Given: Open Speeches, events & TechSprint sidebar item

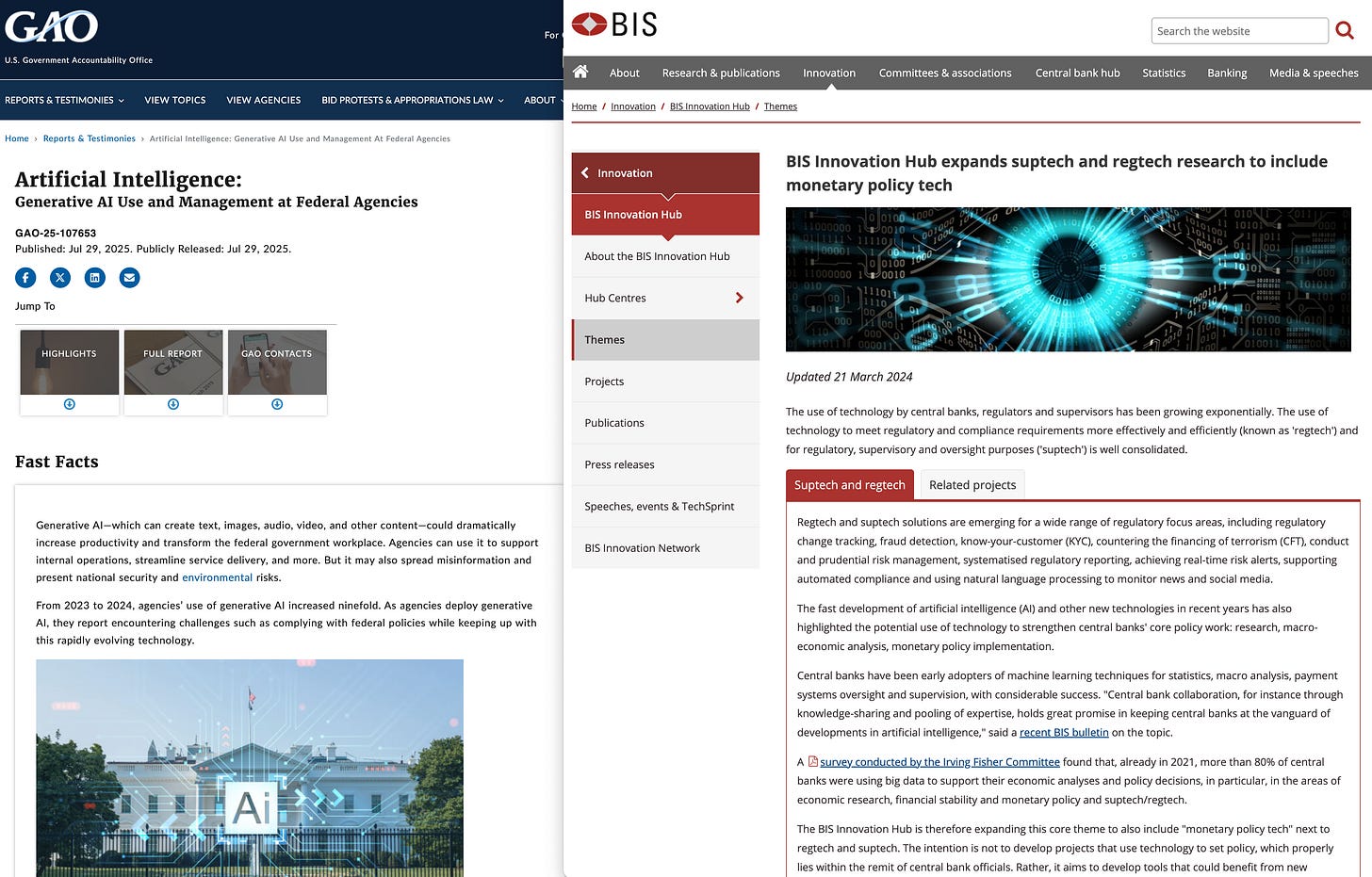Looking at the screenshot, I should coord(665,506).
